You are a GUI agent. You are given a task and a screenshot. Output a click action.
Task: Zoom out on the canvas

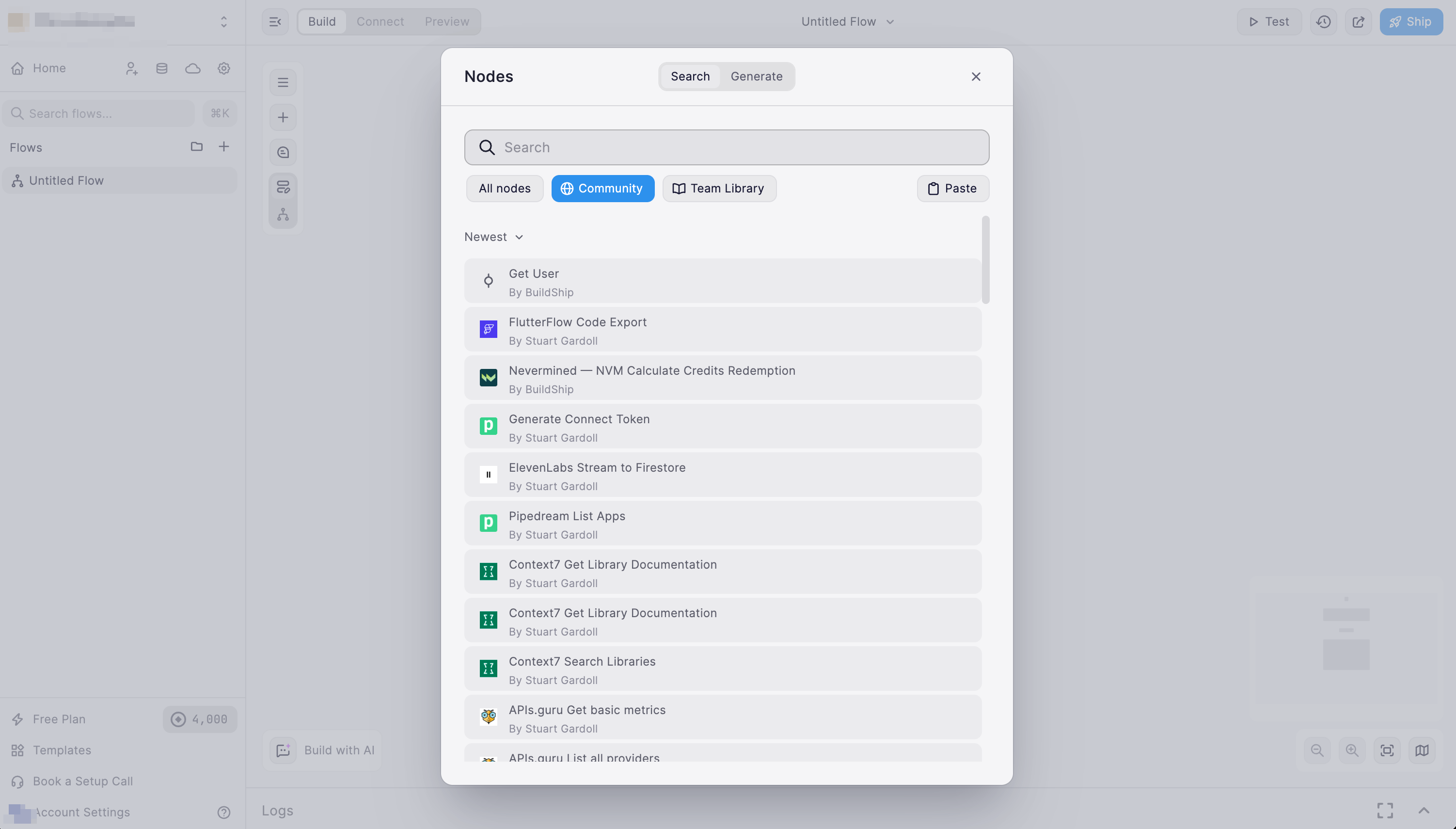click(x=1316, y=750)
